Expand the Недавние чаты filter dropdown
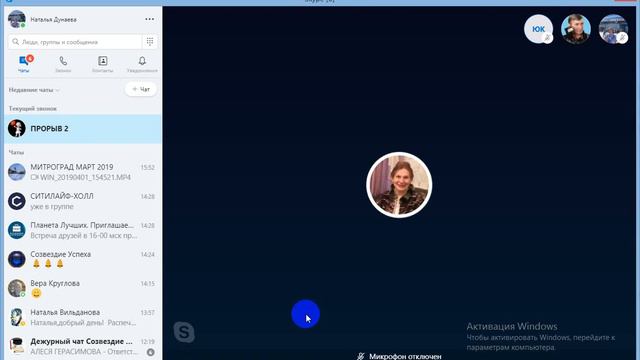Viewport: 640px width, 360px height. [34, 90]
